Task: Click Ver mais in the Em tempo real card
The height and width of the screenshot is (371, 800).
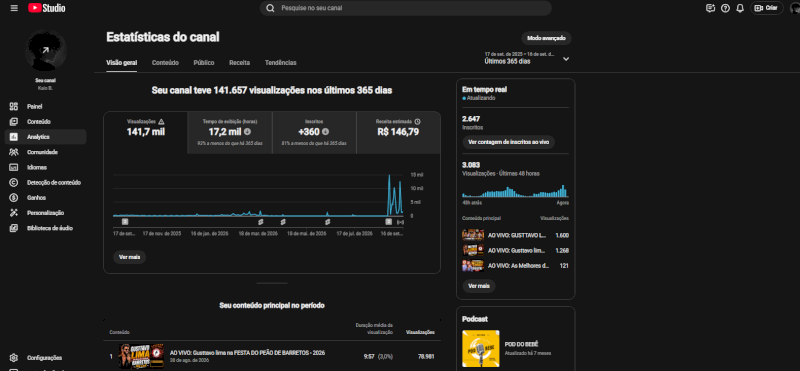Action: (x=479, y=286)
